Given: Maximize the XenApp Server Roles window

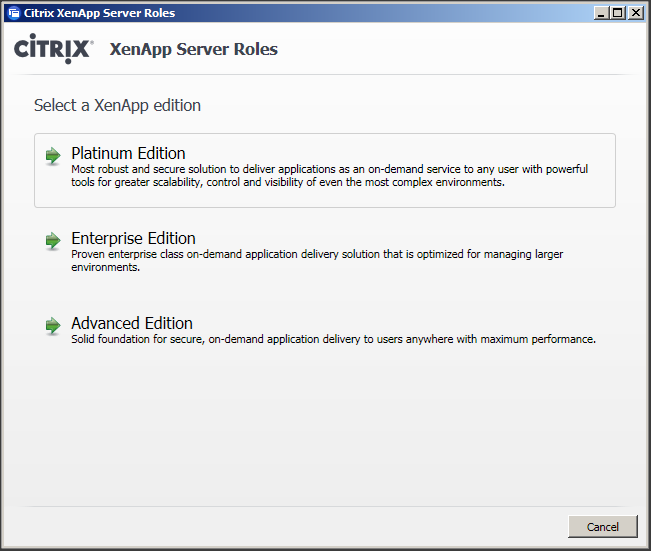Looking at the screenshot, I should pyautogui.click(x=618, y=13).
